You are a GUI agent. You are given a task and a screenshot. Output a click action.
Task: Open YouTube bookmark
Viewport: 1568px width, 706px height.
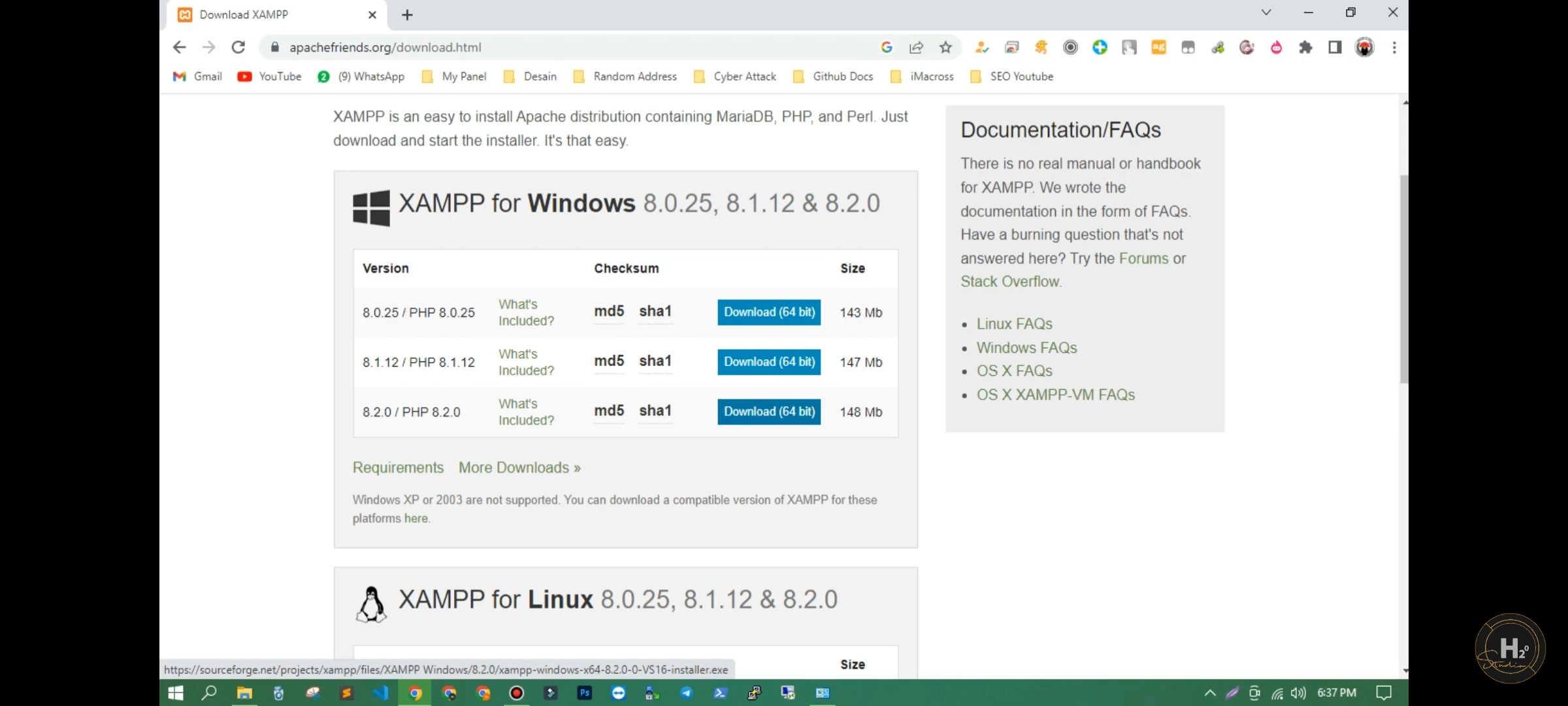269,76
